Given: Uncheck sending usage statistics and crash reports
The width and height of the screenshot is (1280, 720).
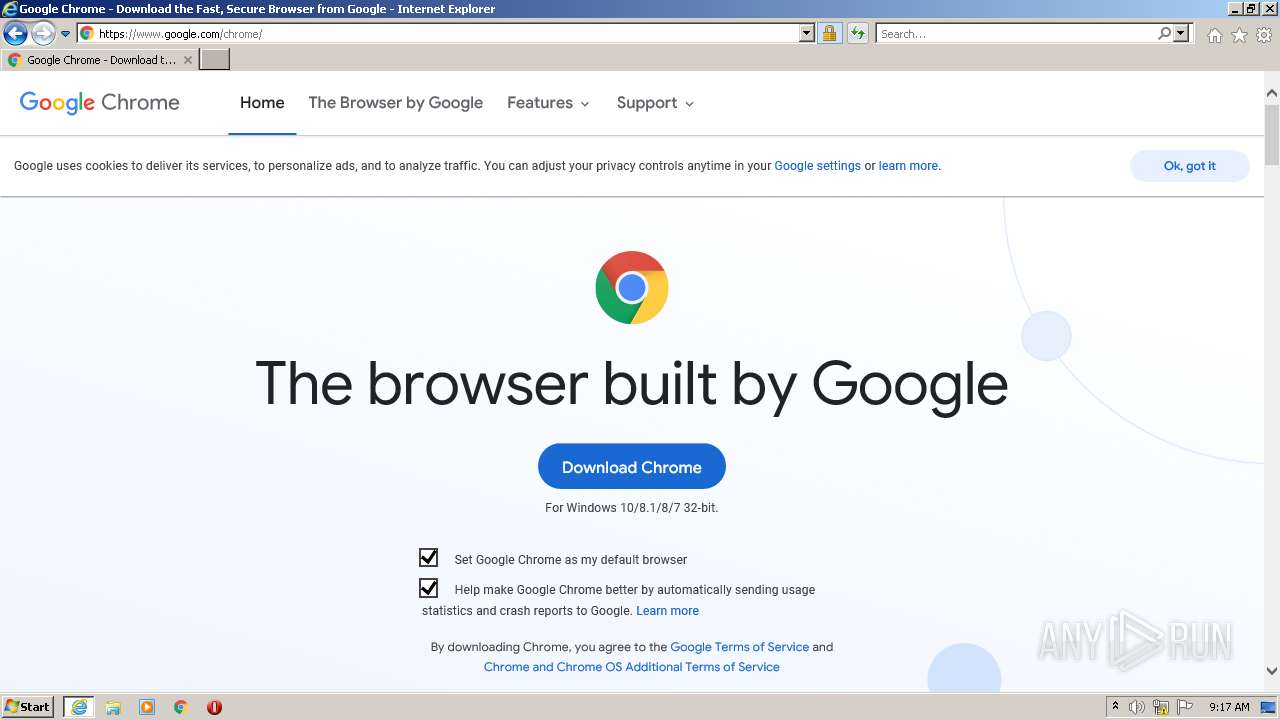Looking at the screenshot, I should click(x=428, y=588).
